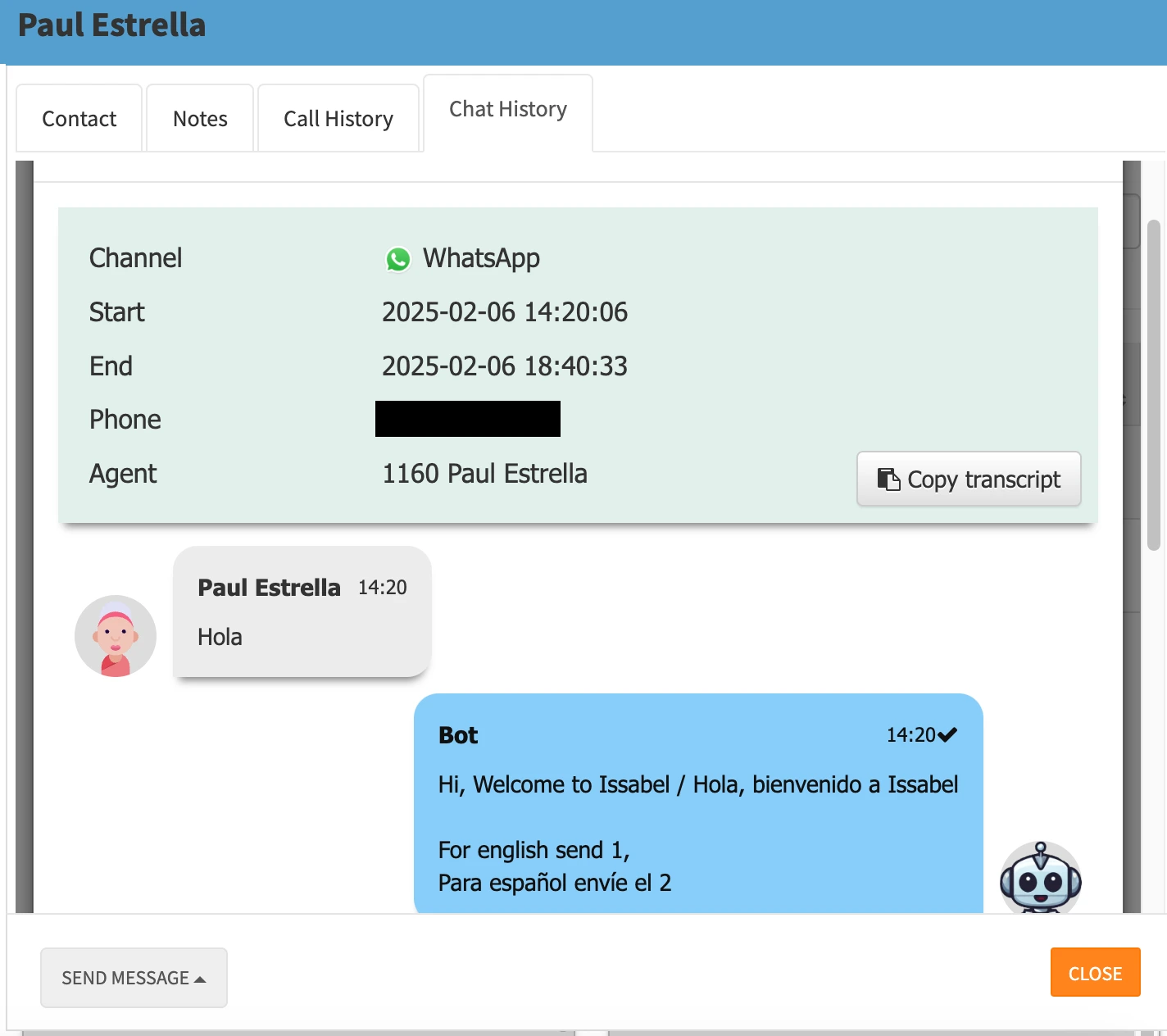Open the Contact tab

coord(79,118)
